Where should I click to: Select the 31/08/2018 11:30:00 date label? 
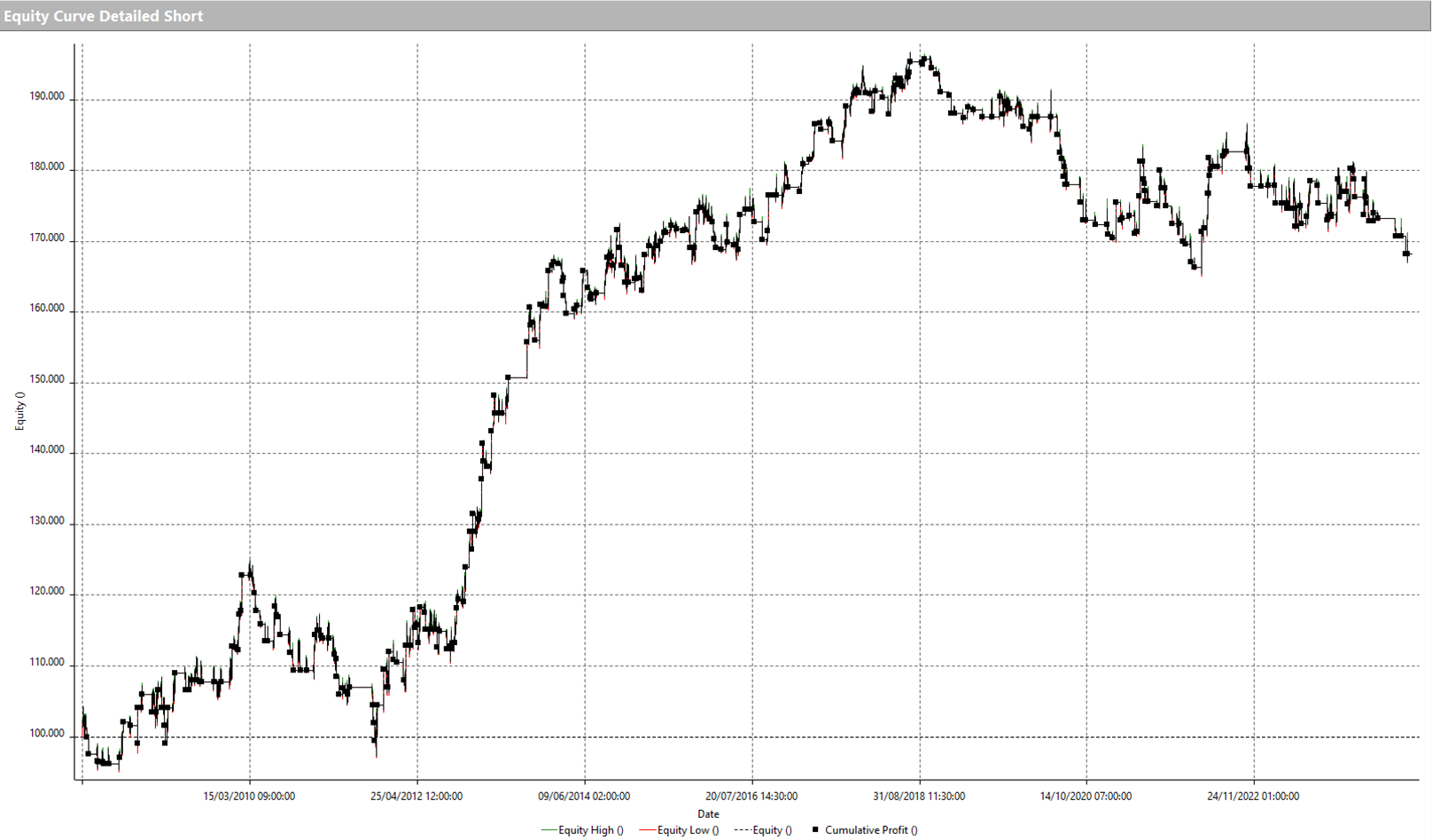click(x=919, y=797)
